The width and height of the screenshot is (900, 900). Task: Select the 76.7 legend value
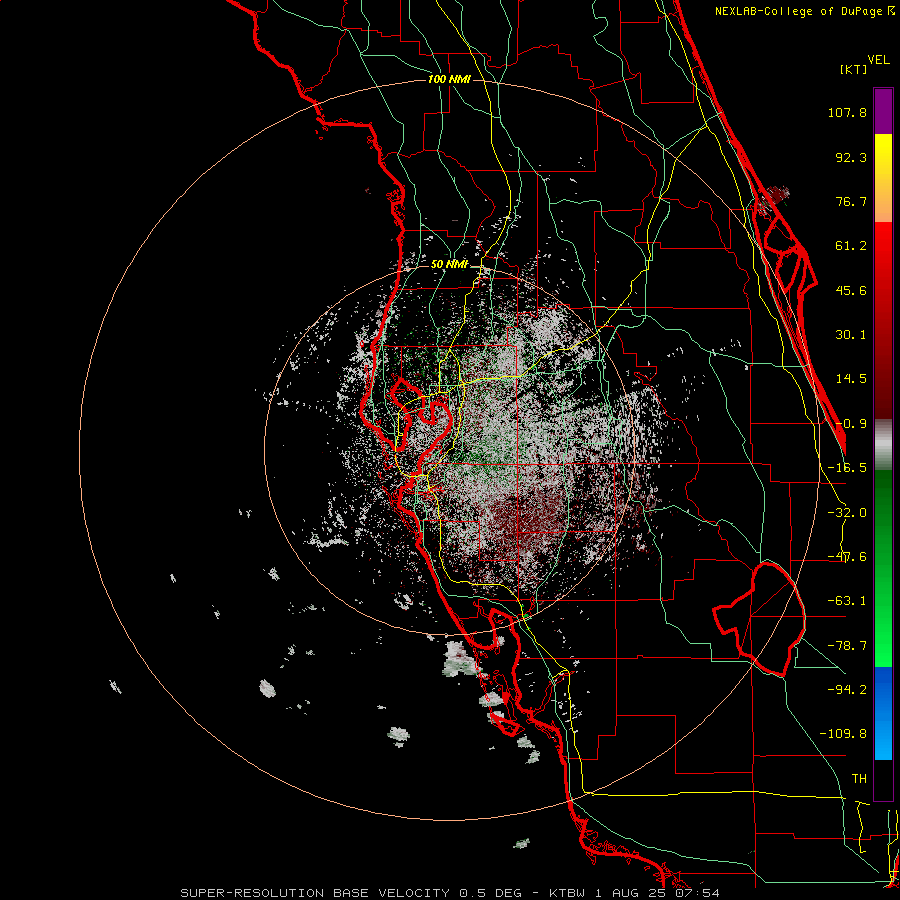coord(851,201)
